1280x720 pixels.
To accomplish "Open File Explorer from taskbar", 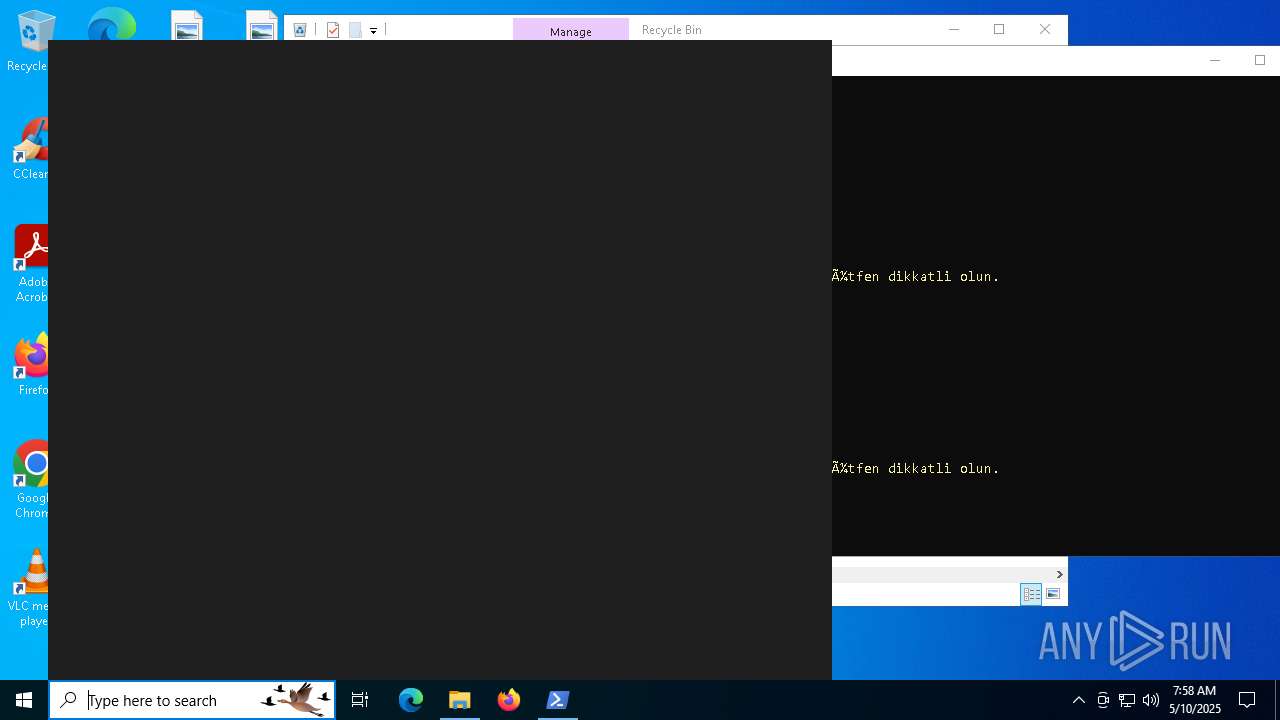I will (x=460, y=700).
